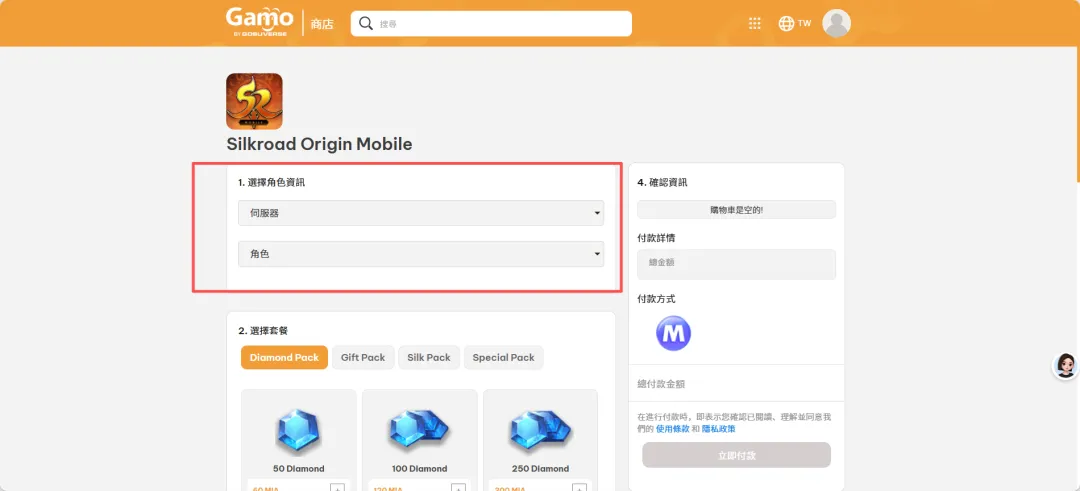Viewport: 1080px width, 491px height.
Task: Add the 100 Diamond pack with plus
Action: 458,487
